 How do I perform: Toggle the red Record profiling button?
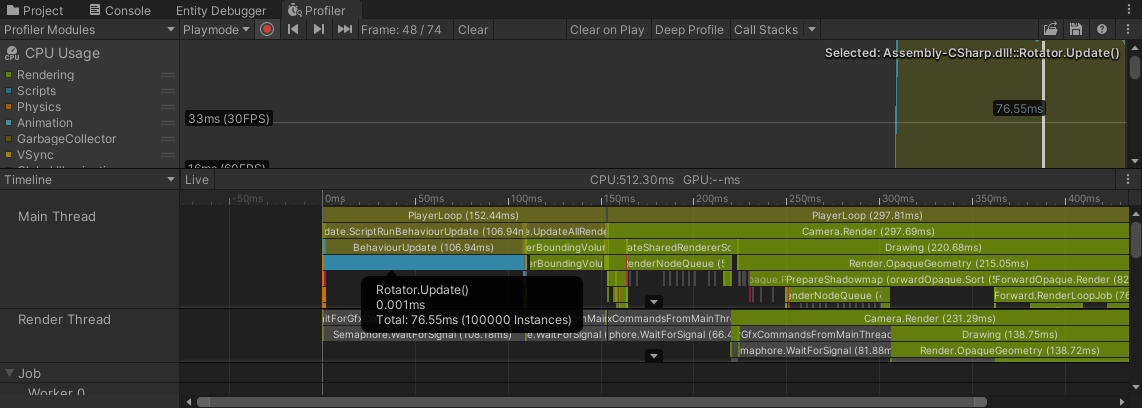pos(267,30)
